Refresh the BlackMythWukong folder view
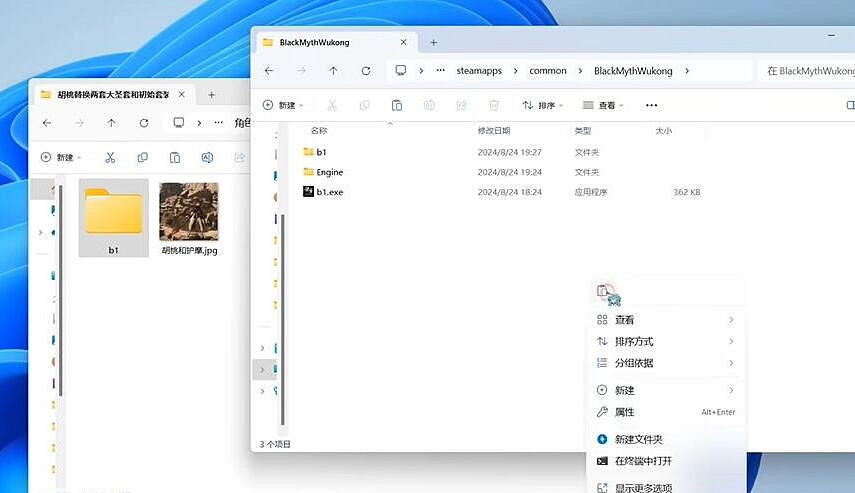Screen dimensions: 855x493 tap(366, 71)
